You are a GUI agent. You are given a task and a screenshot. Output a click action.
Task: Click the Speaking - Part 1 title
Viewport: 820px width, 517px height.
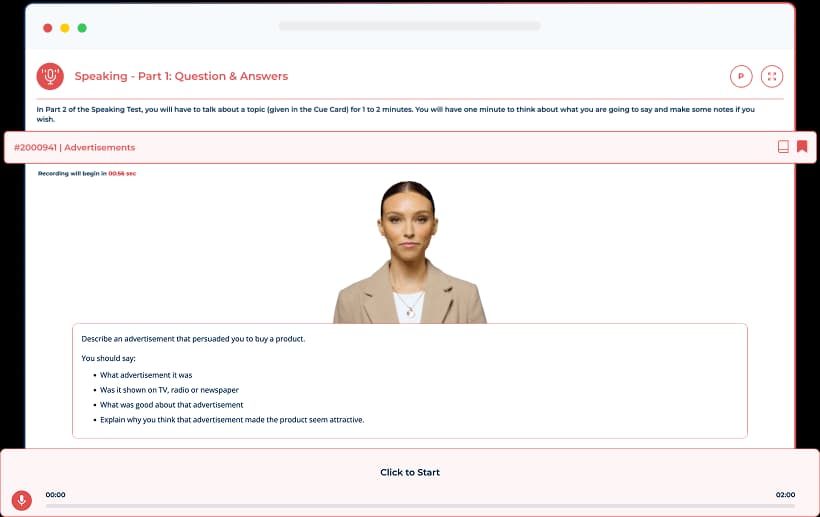point(181,76)
